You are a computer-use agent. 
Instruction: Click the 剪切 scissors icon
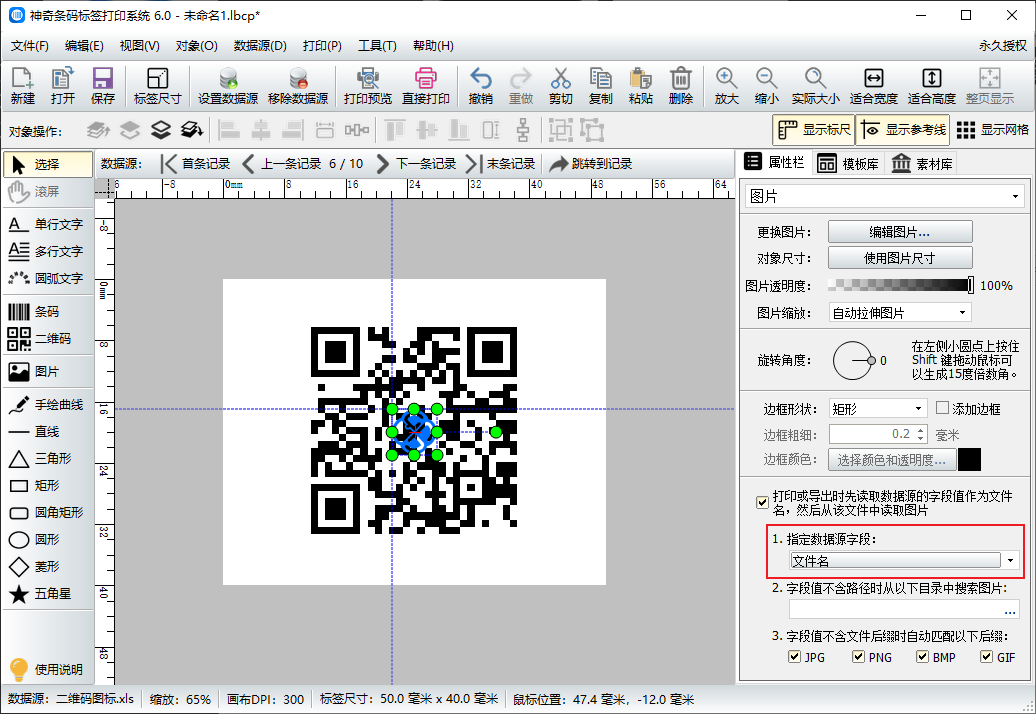click(560, 86)
